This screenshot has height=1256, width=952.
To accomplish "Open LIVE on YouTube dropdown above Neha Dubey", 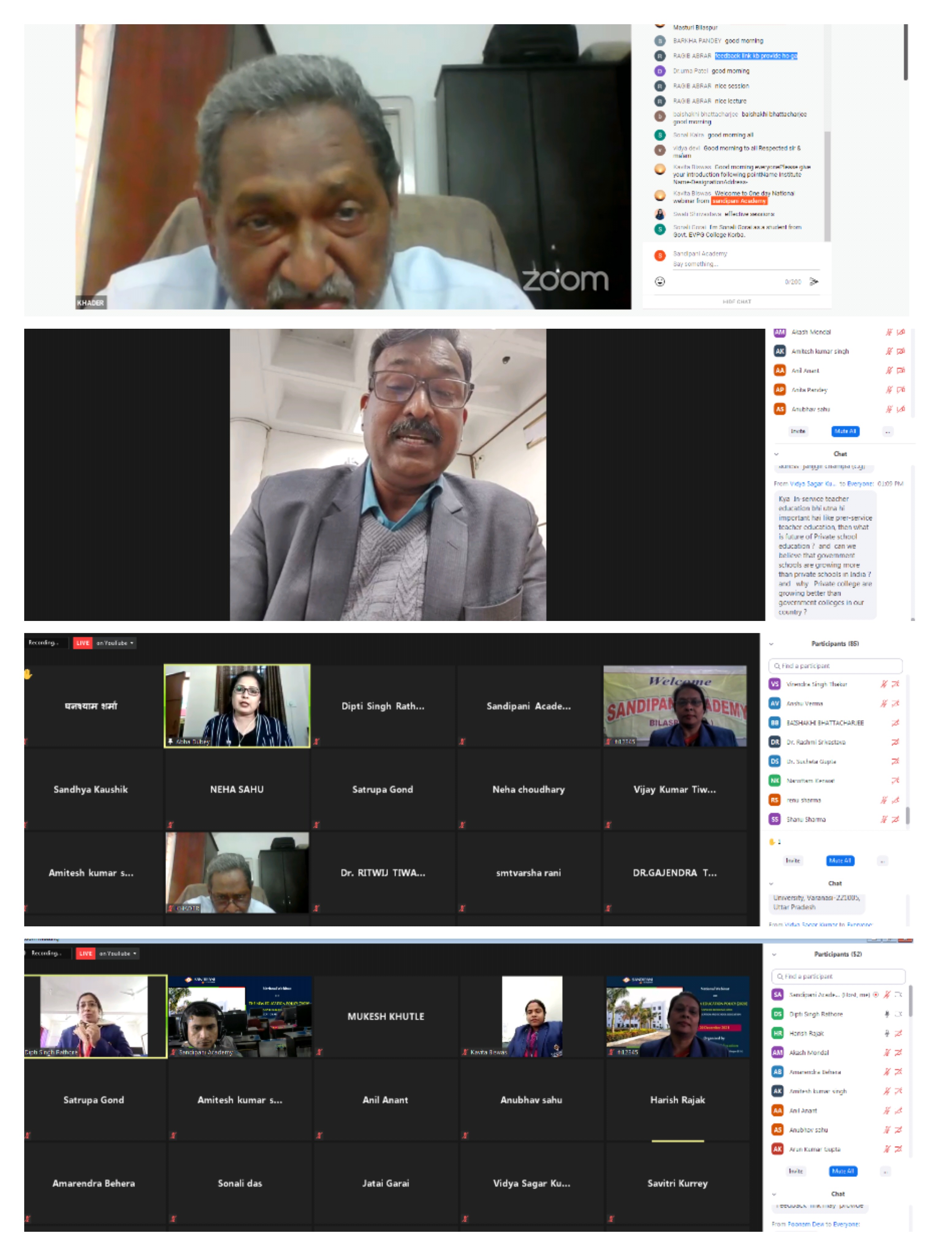I will (132, 643).
